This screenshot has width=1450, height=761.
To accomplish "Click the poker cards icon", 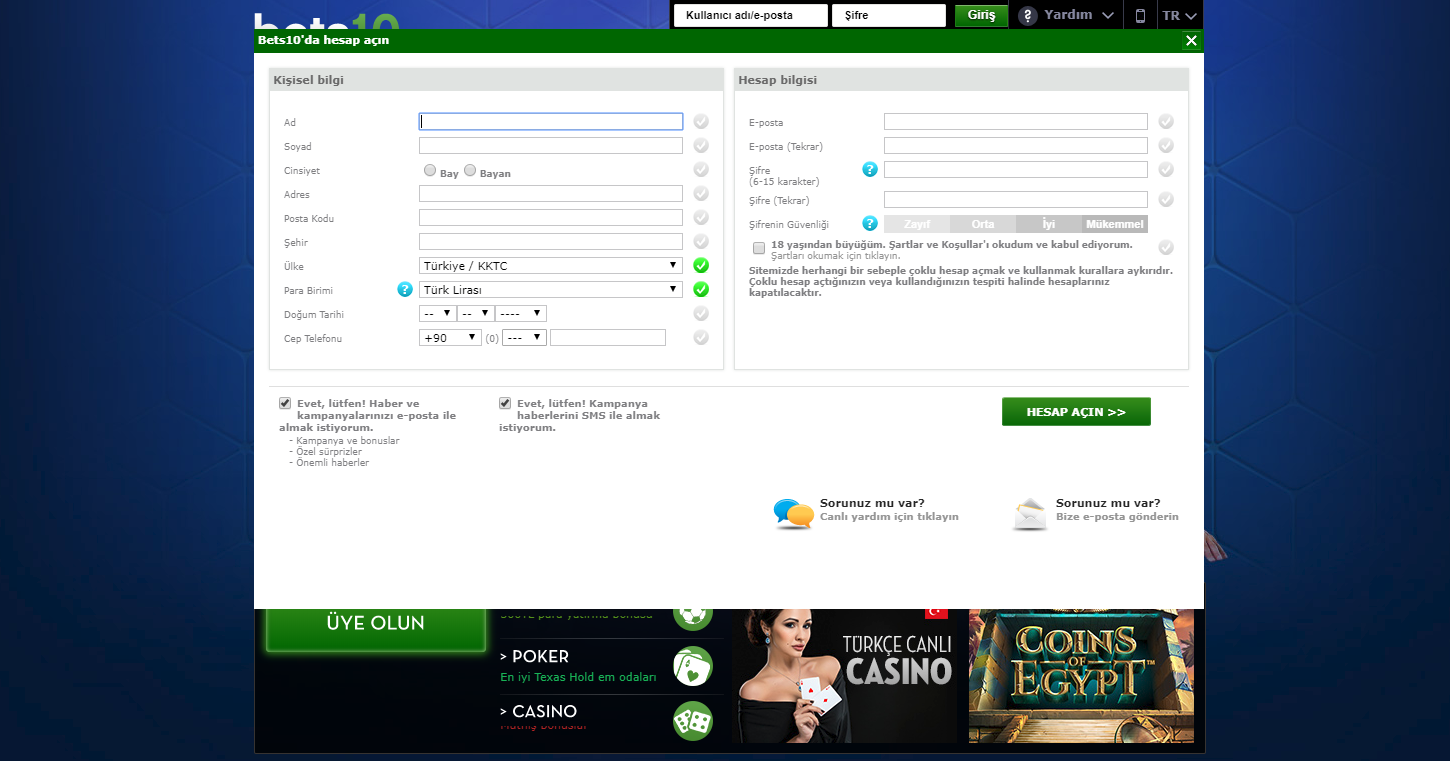I will point(692,666).
